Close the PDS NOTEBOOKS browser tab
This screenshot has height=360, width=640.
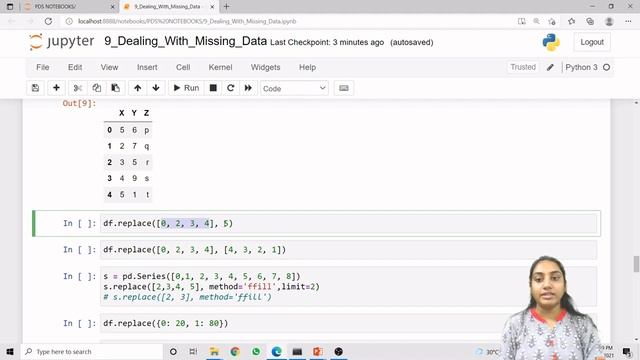113,7
